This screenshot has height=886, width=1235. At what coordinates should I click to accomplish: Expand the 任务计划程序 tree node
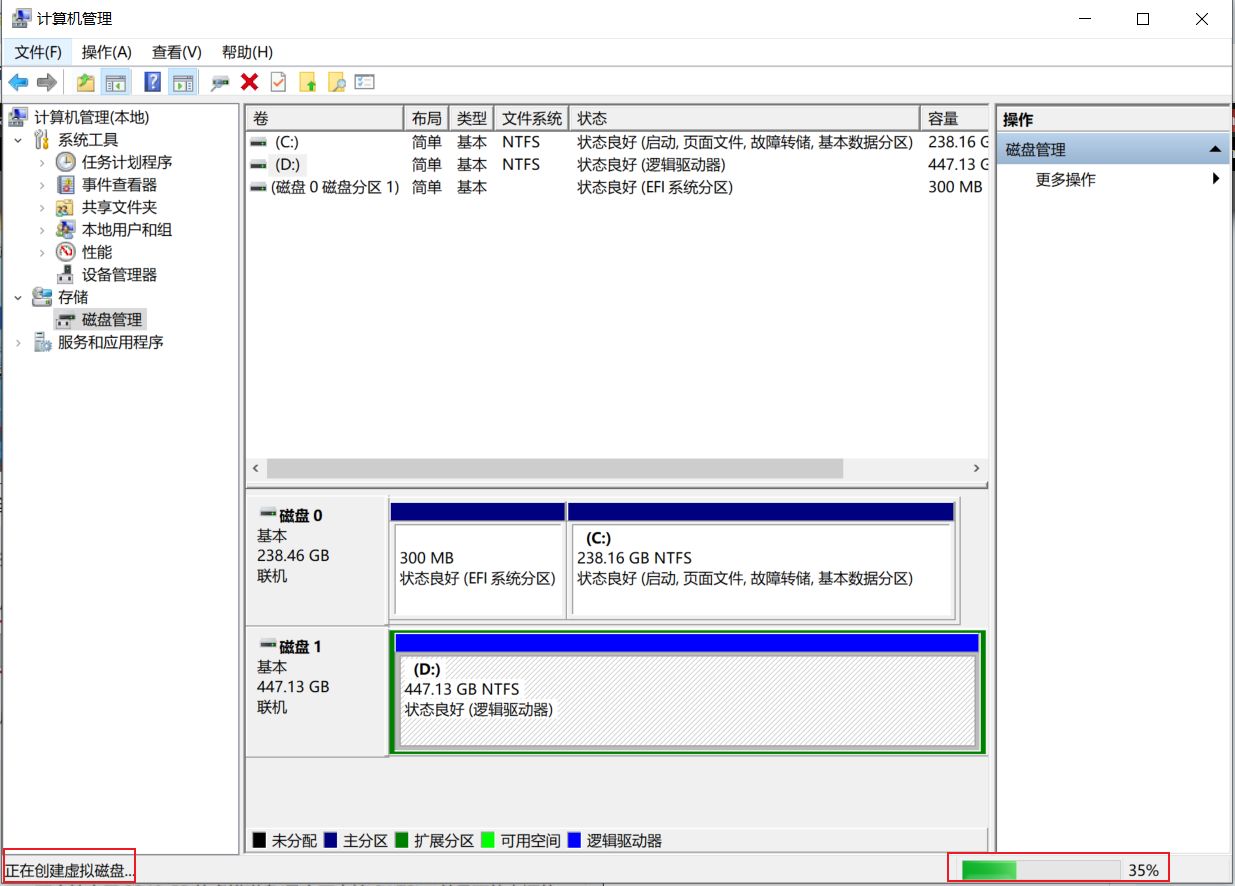42,162
